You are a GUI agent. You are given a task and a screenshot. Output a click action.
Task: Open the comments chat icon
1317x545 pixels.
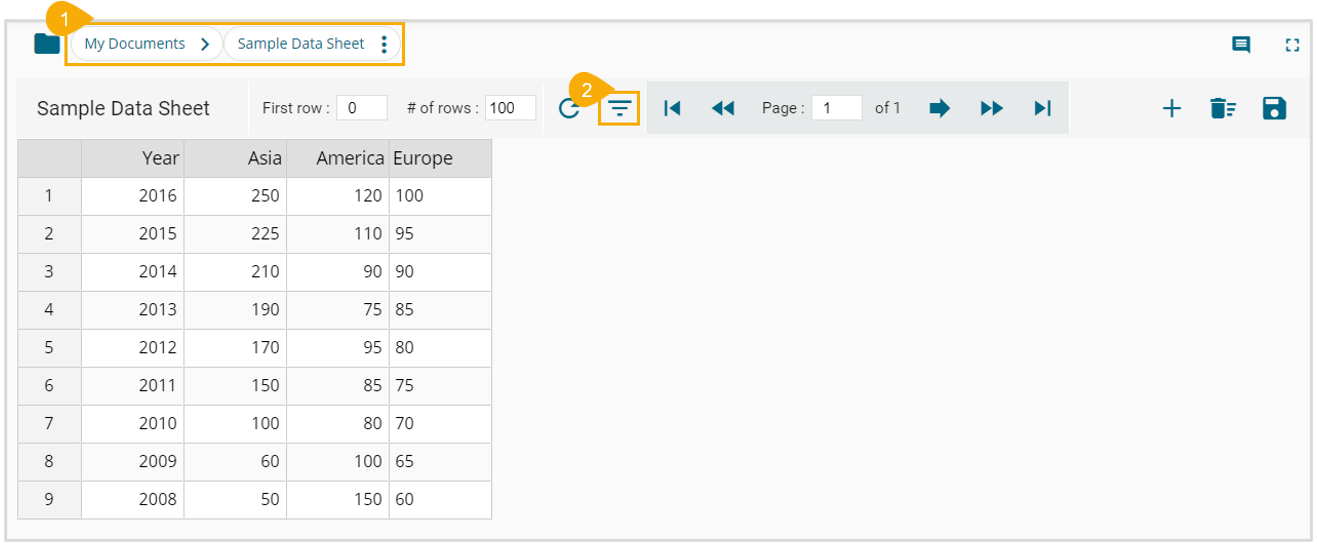1241,45
